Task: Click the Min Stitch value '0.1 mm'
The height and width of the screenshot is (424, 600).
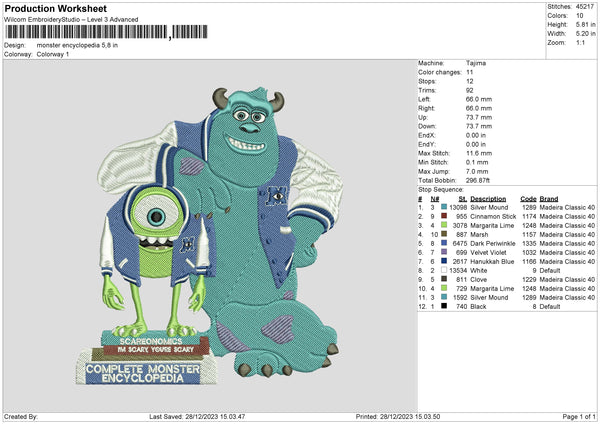Action: [x=477, y=162]
